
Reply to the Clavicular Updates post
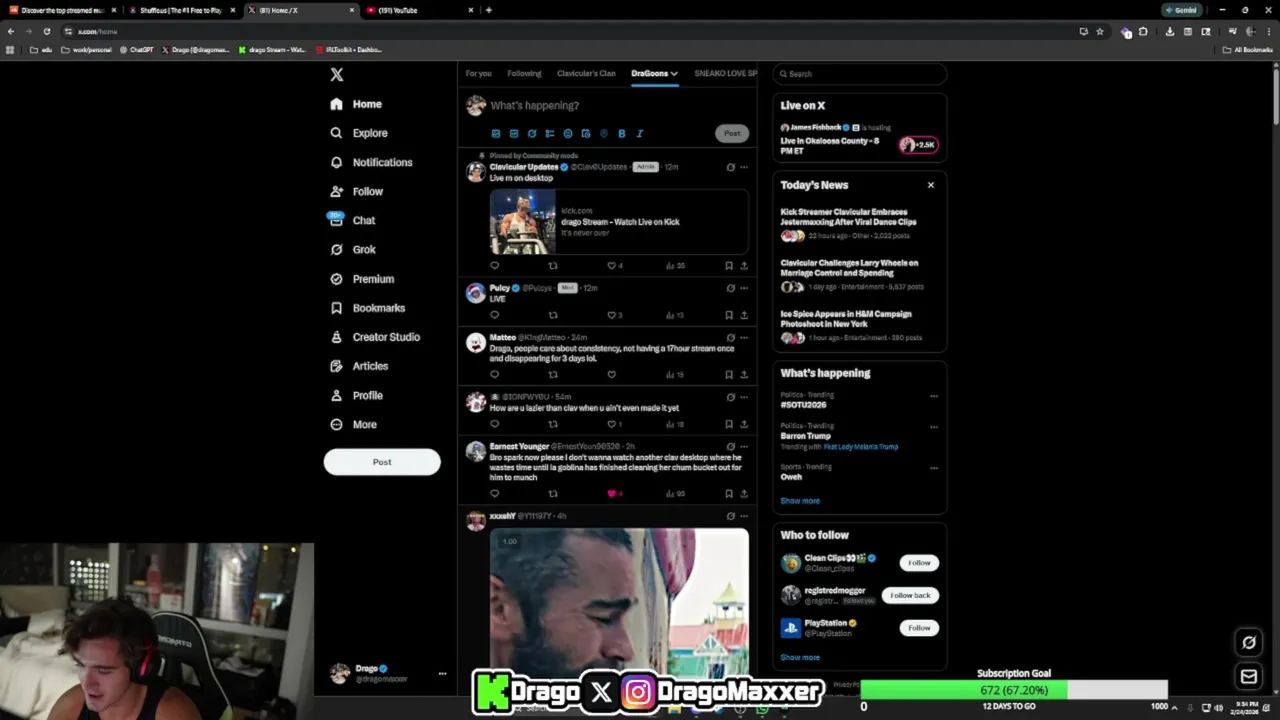[x=494, y=266]
